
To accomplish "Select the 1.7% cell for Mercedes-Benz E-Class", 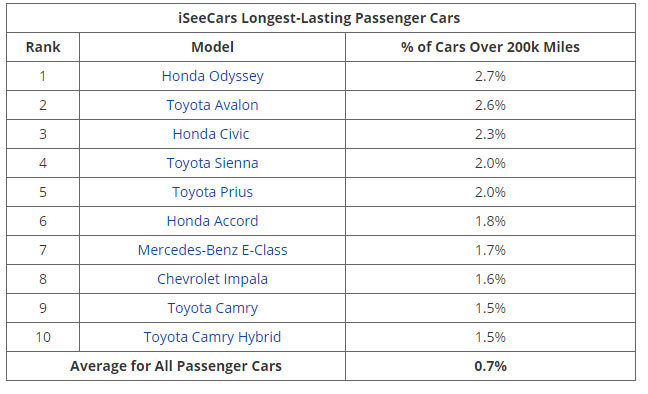I will [x=490, y=250].
